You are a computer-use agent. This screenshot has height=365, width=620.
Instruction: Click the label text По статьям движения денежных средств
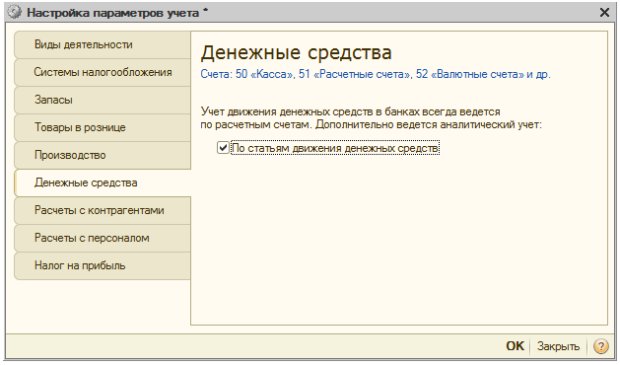coord(335,148)
